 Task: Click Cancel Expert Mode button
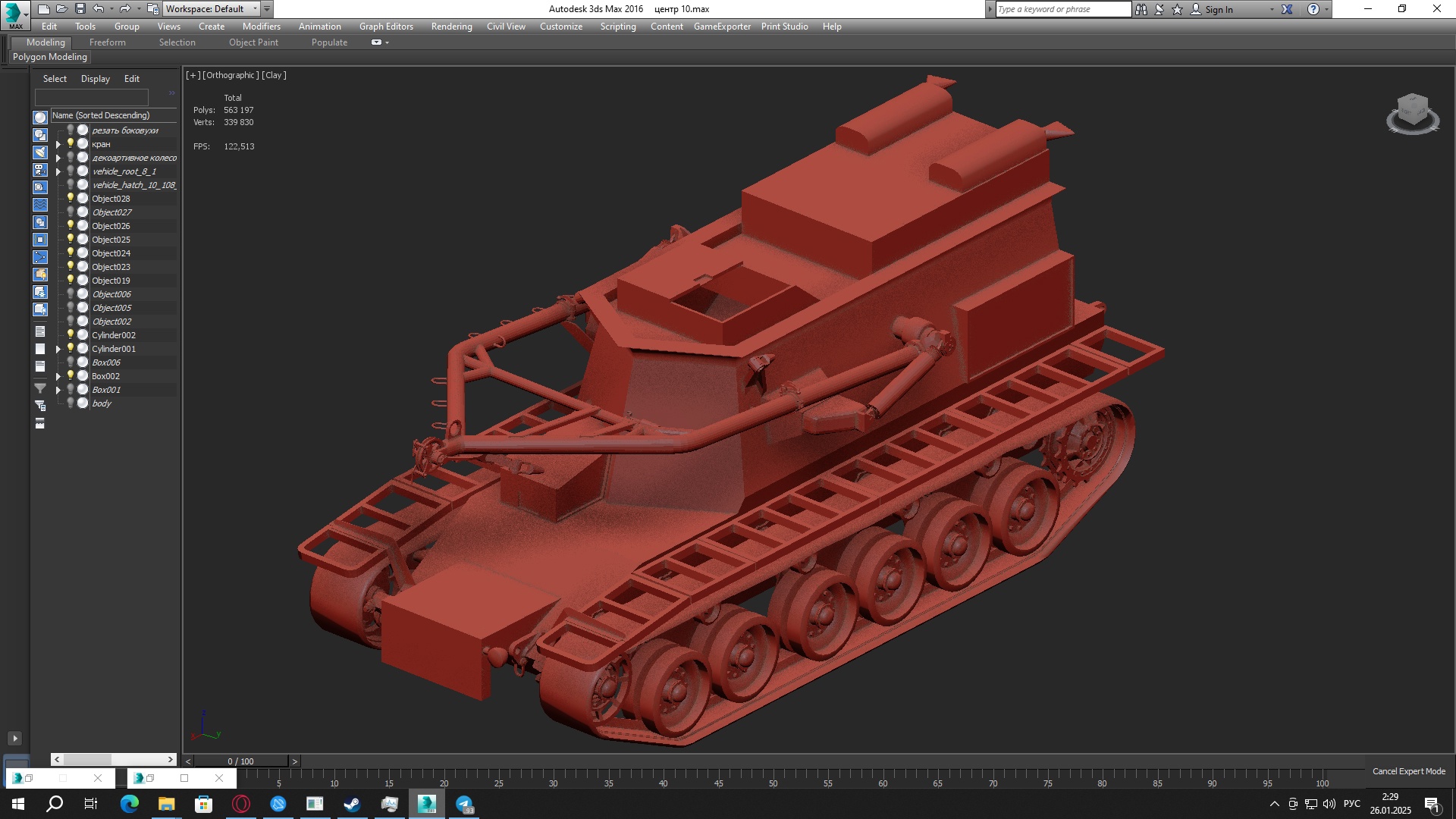1408,771
